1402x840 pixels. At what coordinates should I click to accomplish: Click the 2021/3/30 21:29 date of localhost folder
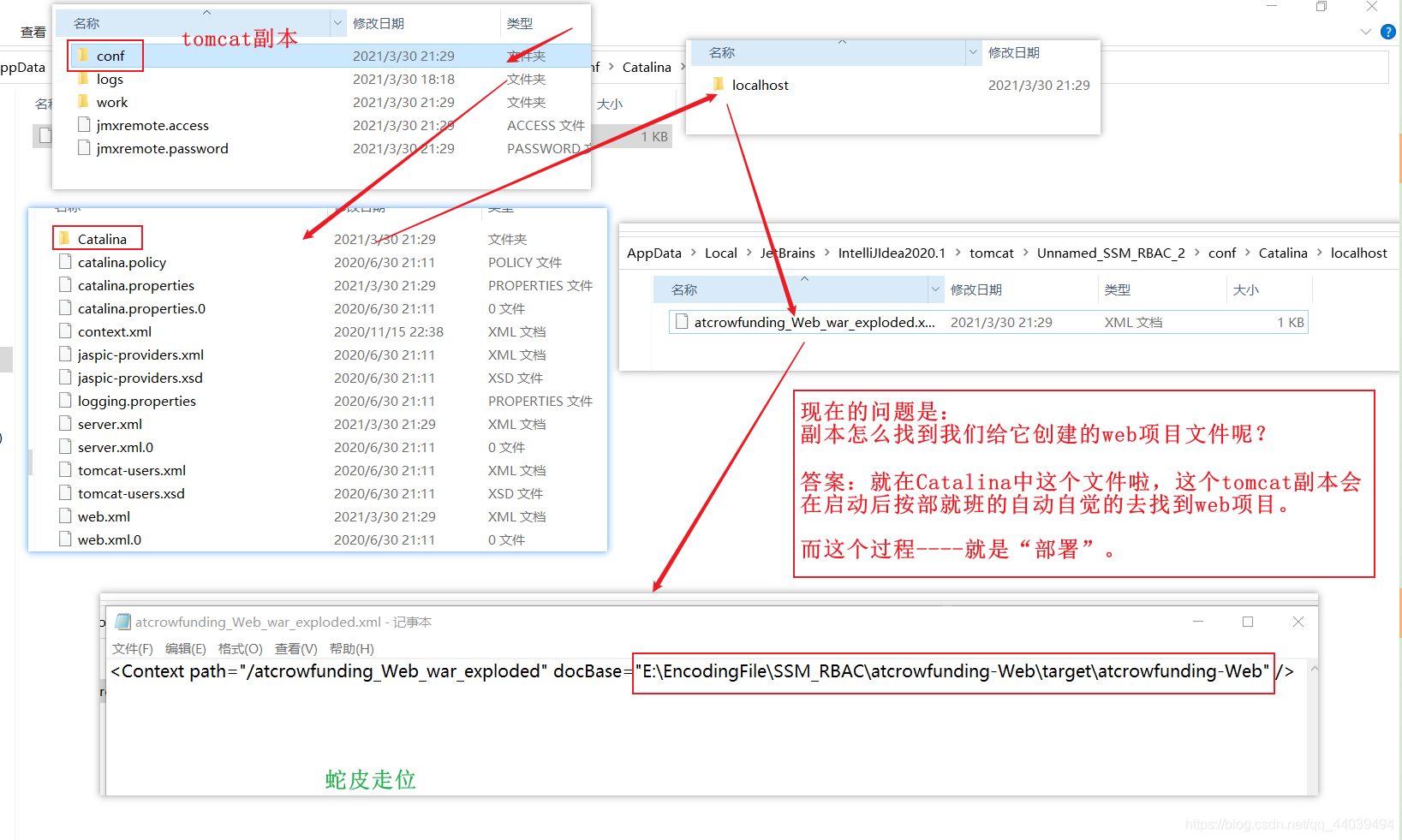pyautogui.click(x=1039, y=85)
